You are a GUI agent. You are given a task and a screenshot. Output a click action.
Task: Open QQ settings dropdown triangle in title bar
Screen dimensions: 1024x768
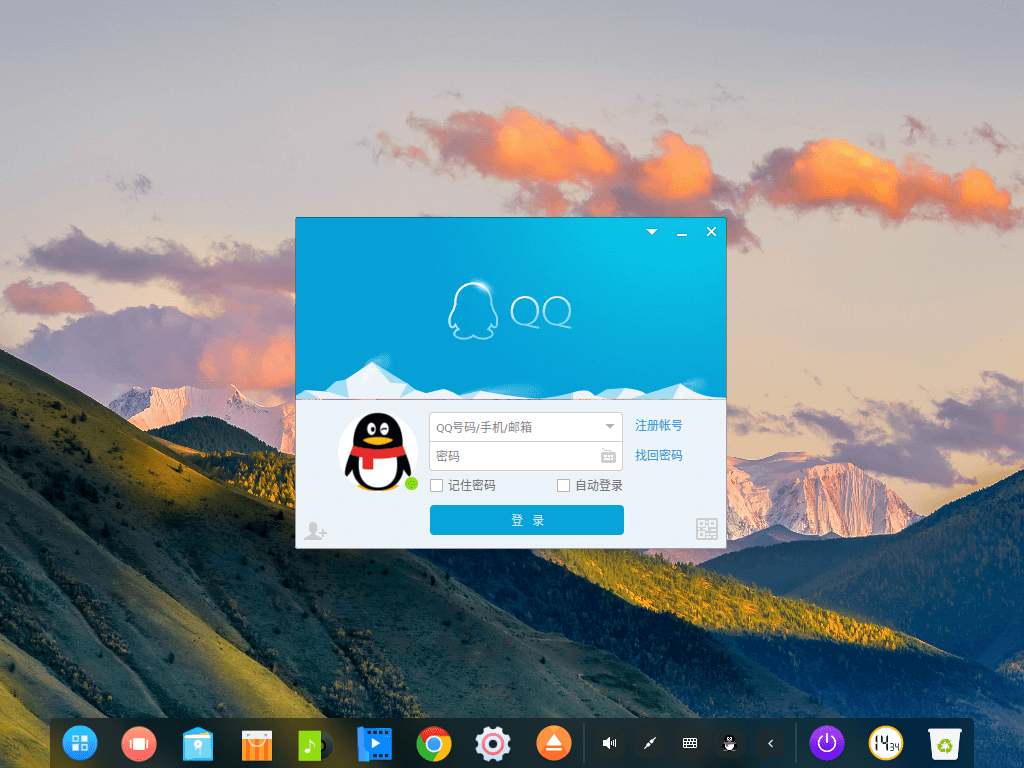[x=652, y=232]
